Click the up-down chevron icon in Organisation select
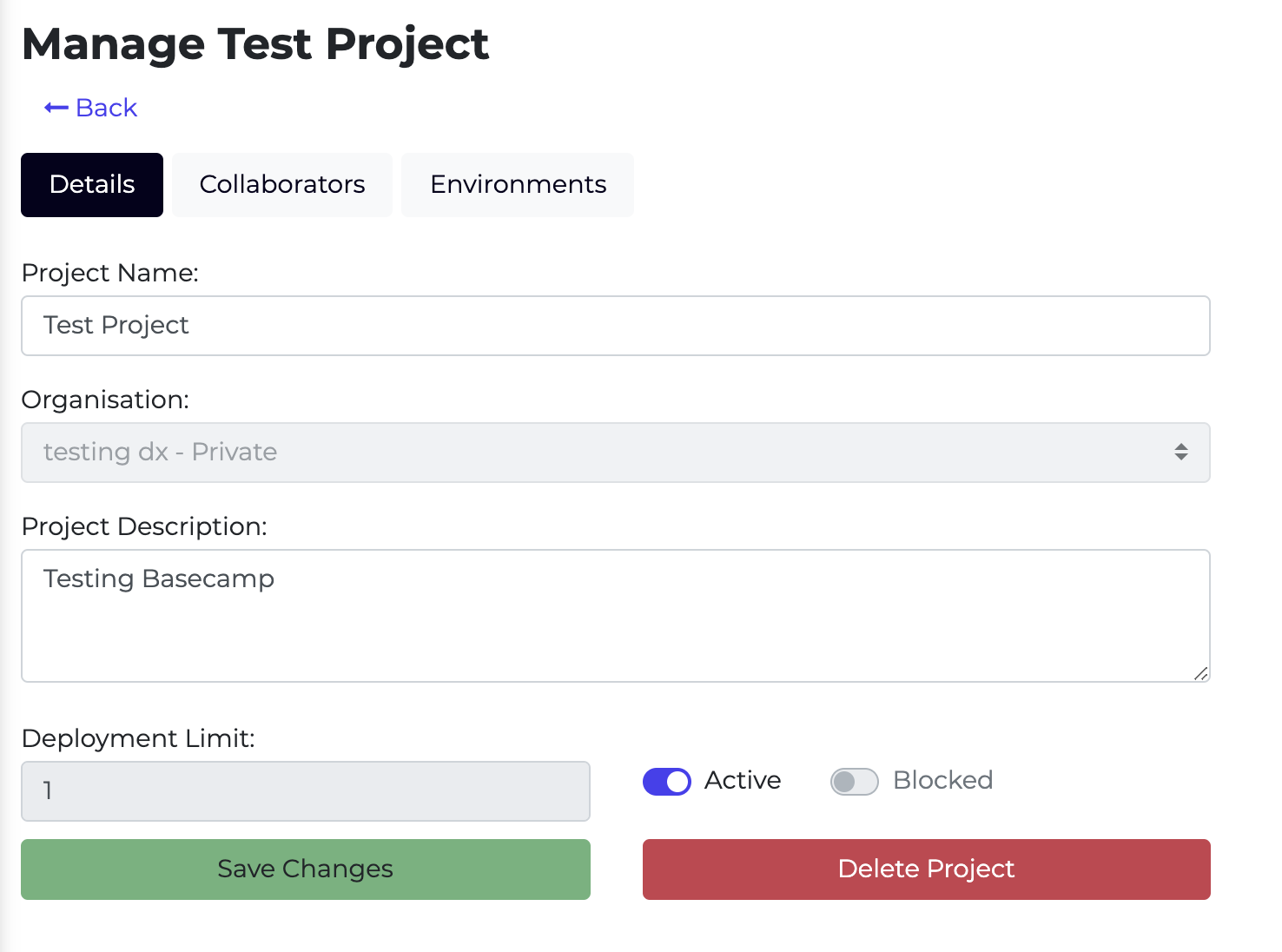Screen dimensions: 1282x952 (x=1181, y=452)
